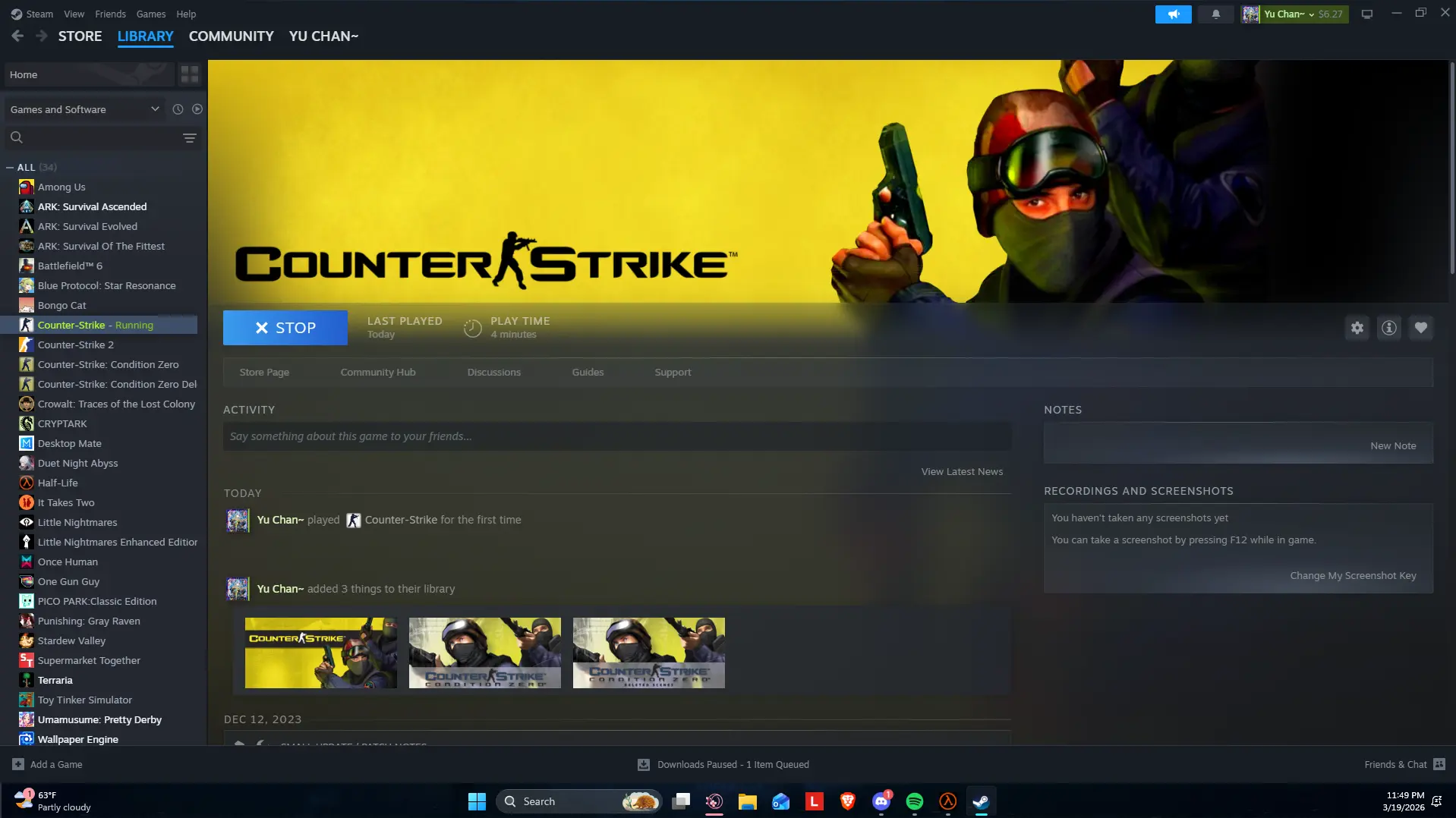1456x818 pixels.
Task: Open the Half-Life taskbar icon
Action: pos(948,801)
